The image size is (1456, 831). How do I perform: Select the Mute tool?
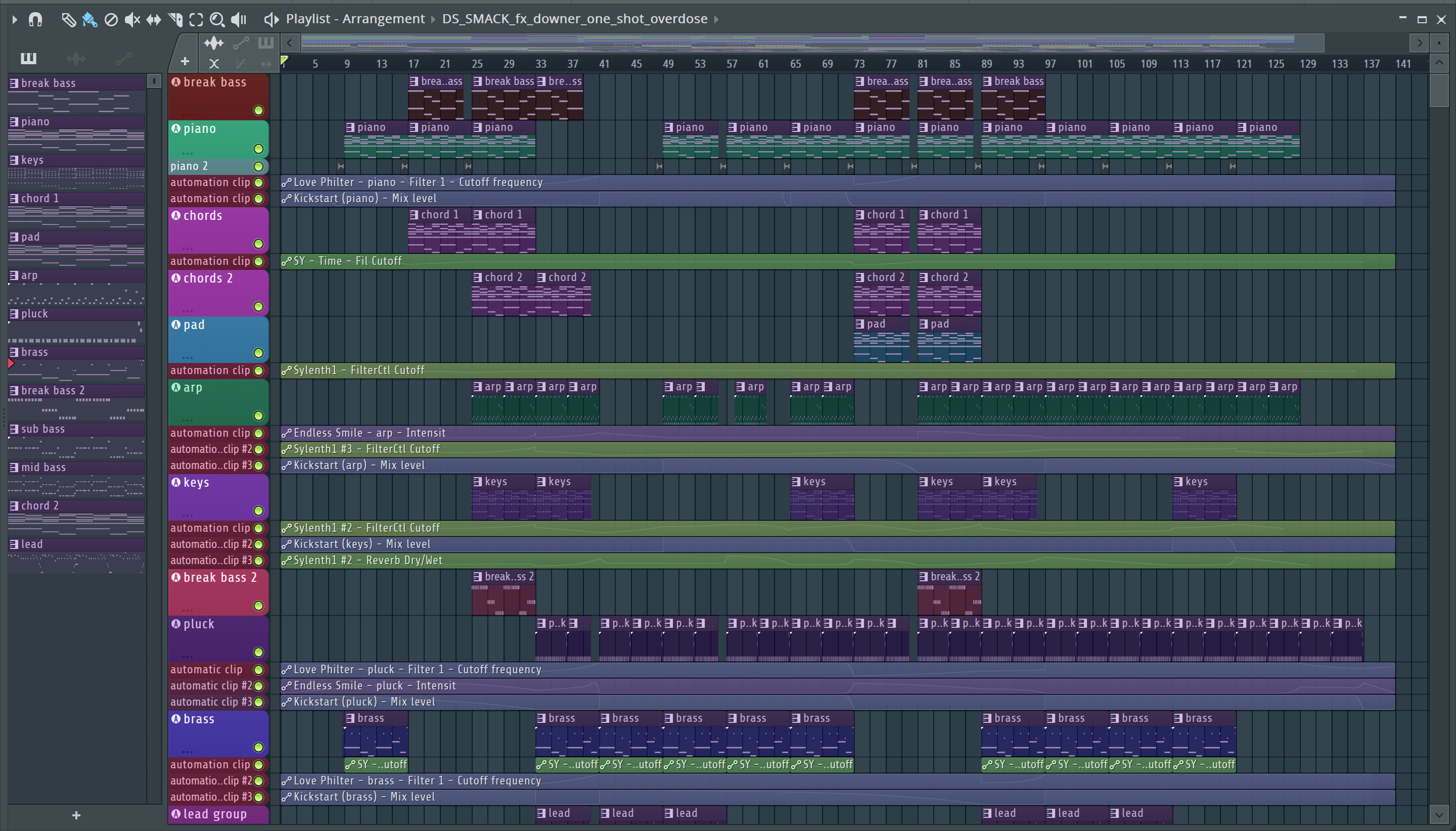132,19
